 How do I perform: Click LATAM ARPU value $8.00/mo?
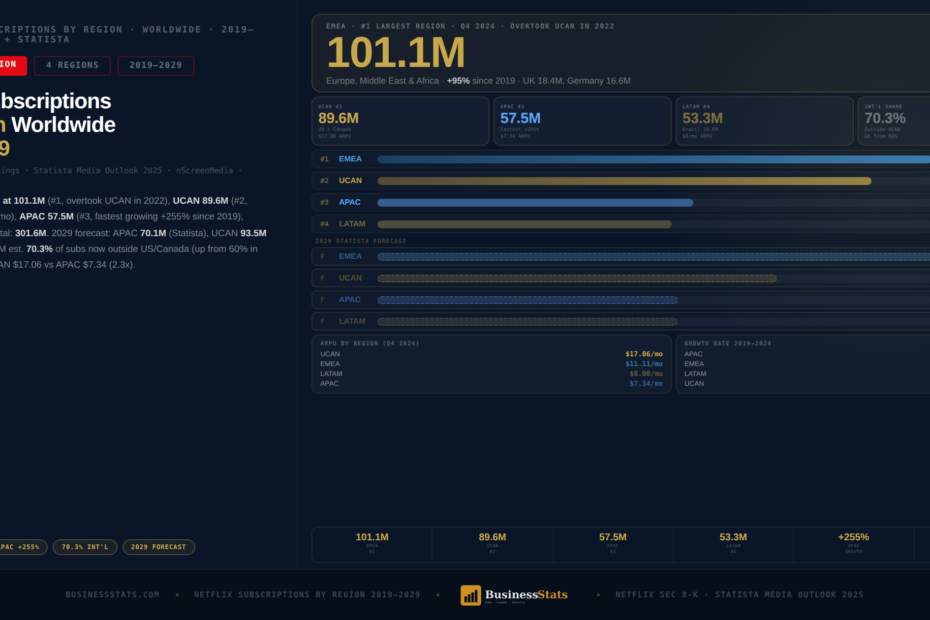(645, 374)
